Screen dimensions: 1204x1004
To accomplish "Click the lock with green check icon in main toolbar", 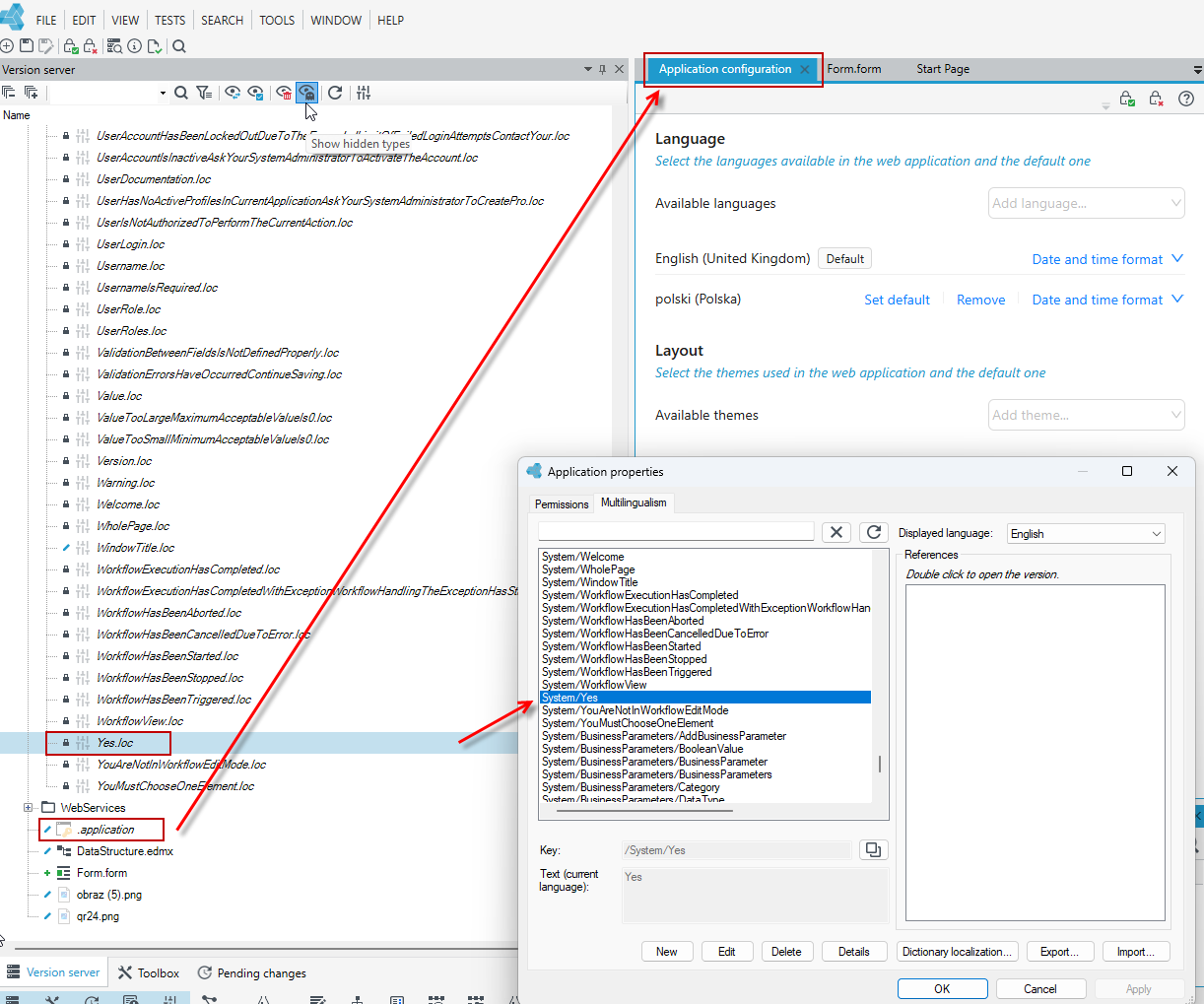I will click(x=70, y=46).
